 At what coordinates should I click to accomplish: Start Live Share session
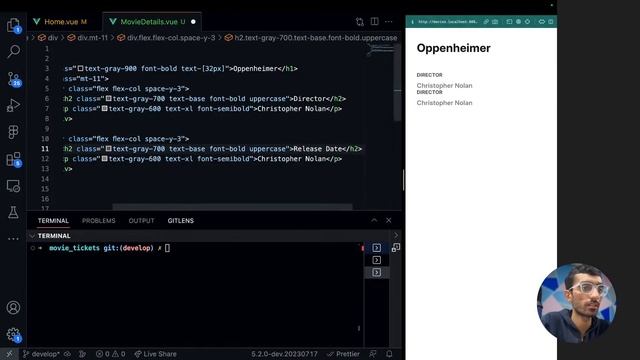point(156,354)
